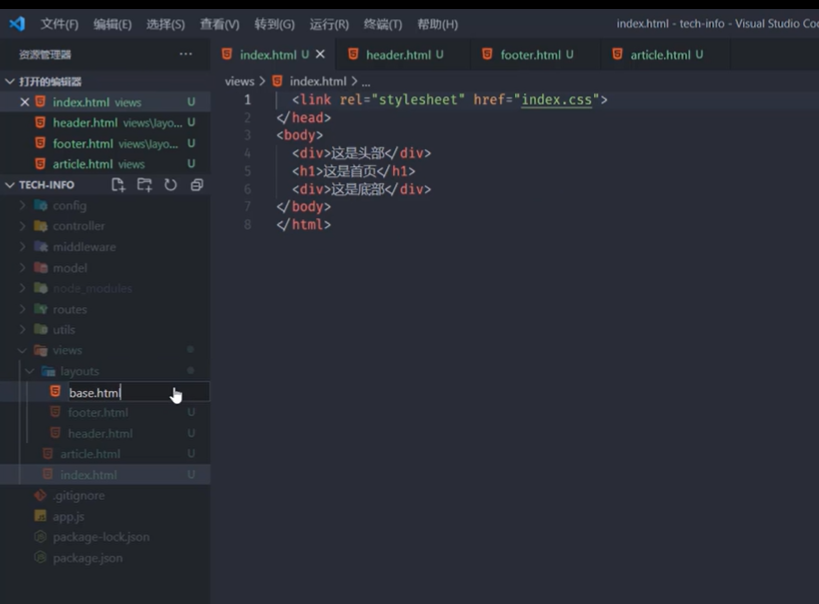819x604 pixels.
Task: Click the git icon beside .gitignore
Action: [40, 495]
